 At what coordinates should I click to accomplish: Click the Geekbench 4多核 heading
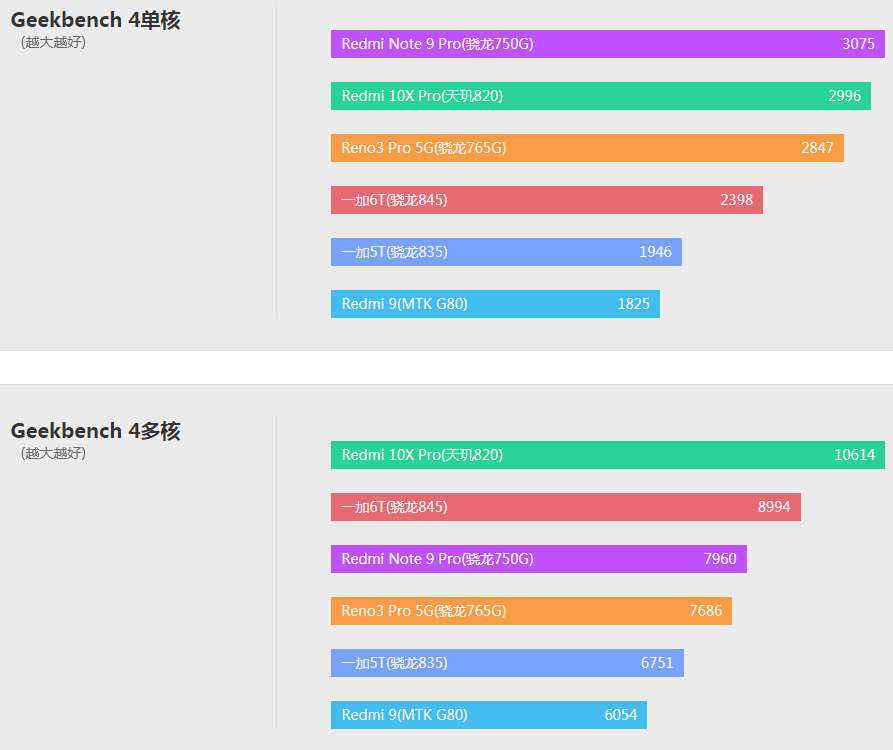click(x=96, y=431)
